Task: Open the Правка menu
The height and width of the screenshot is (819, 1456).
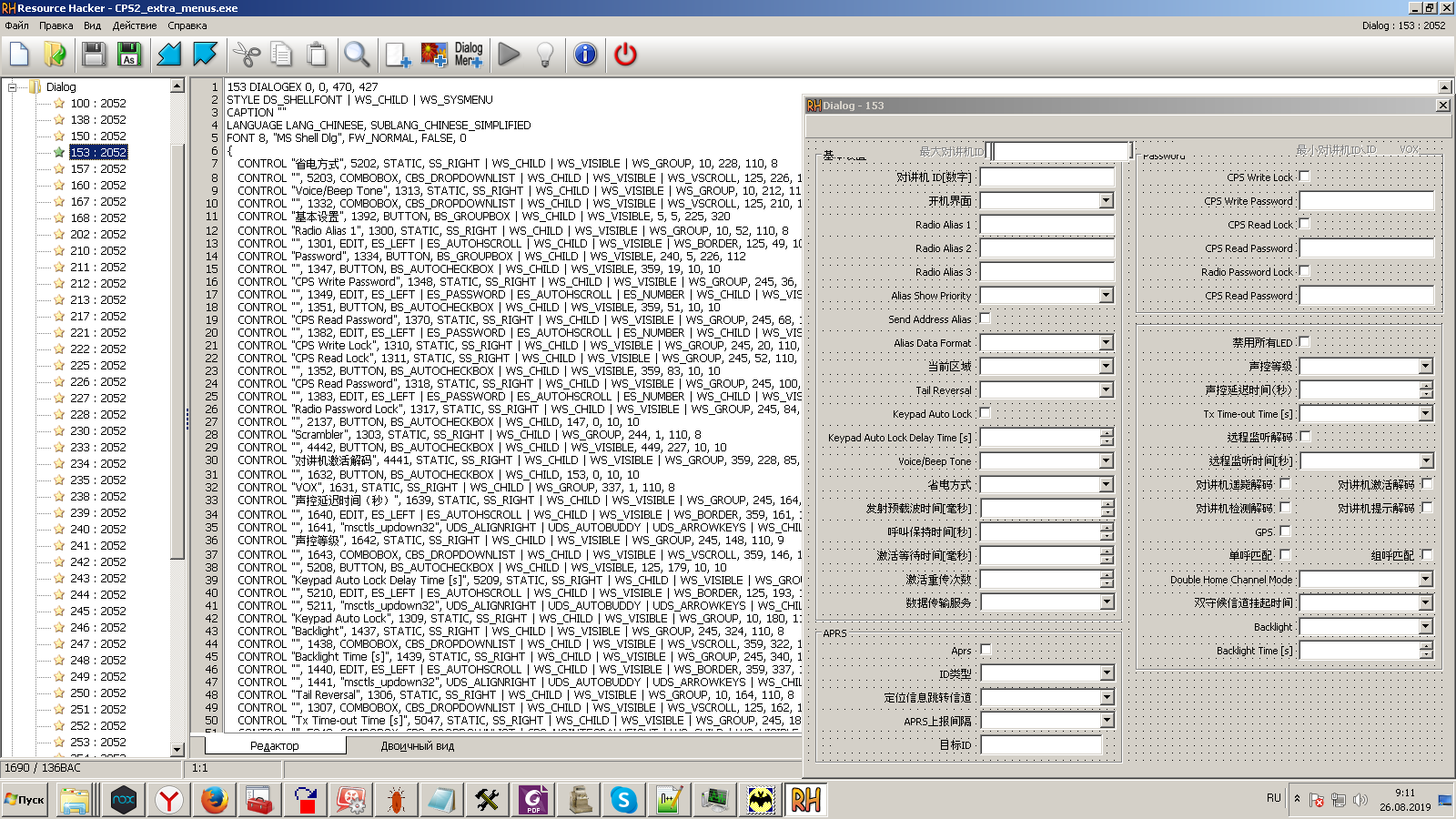Action: click(56, 25)
